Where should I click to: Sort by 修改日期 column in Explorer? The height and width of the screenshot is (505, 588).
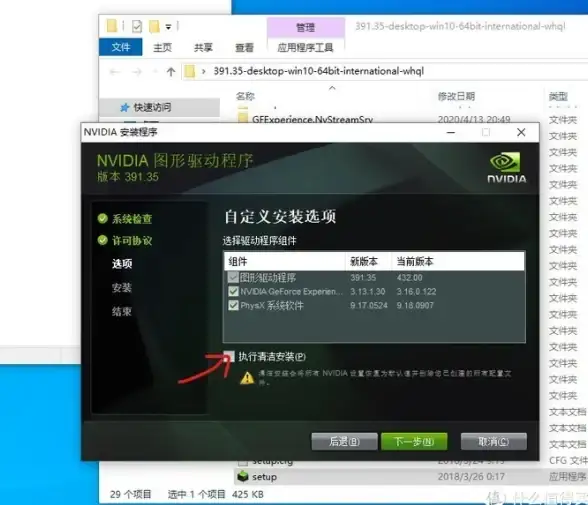coord(456,96)
